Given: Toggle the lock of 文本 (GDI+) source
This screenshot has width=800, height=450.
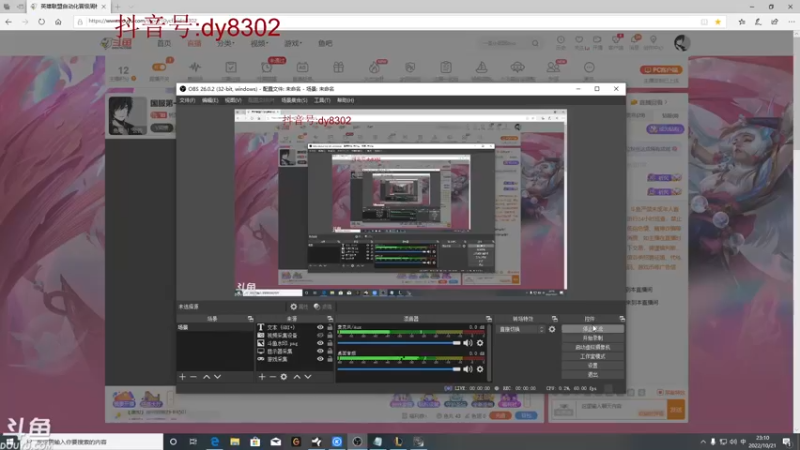Looking at the screenshot, I should click(x=330, y=328).
